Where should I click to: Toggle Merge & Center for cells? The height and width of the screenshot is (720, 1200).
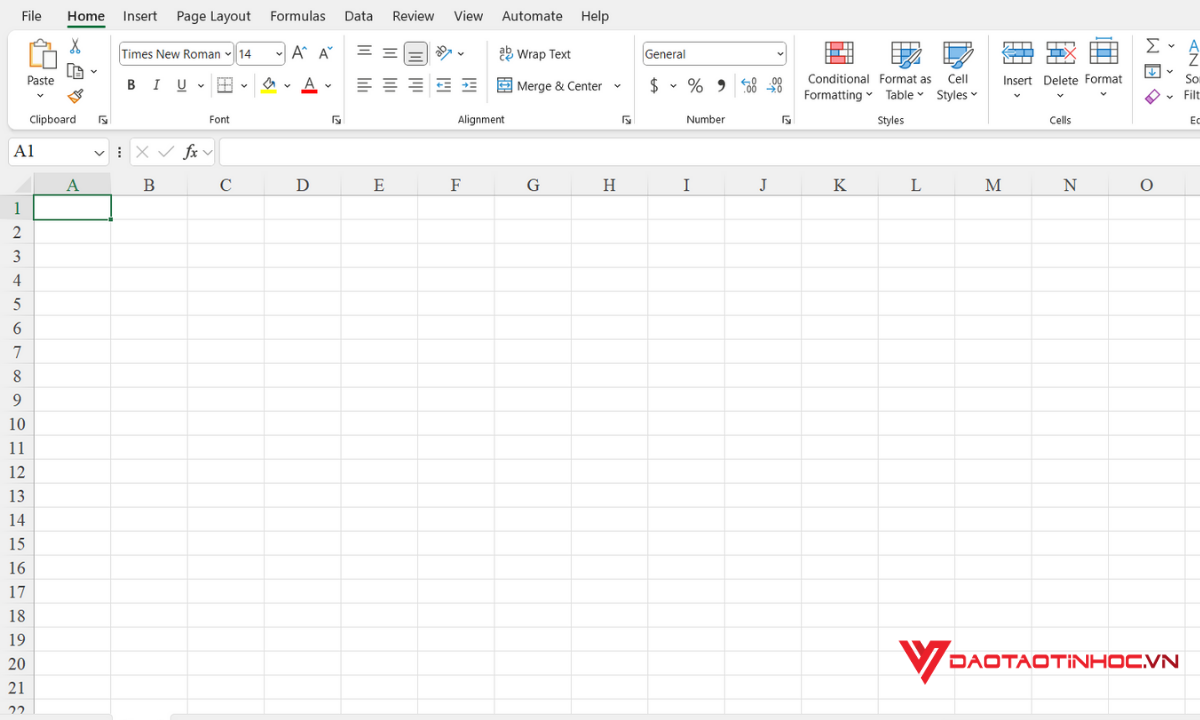[550, 86]
